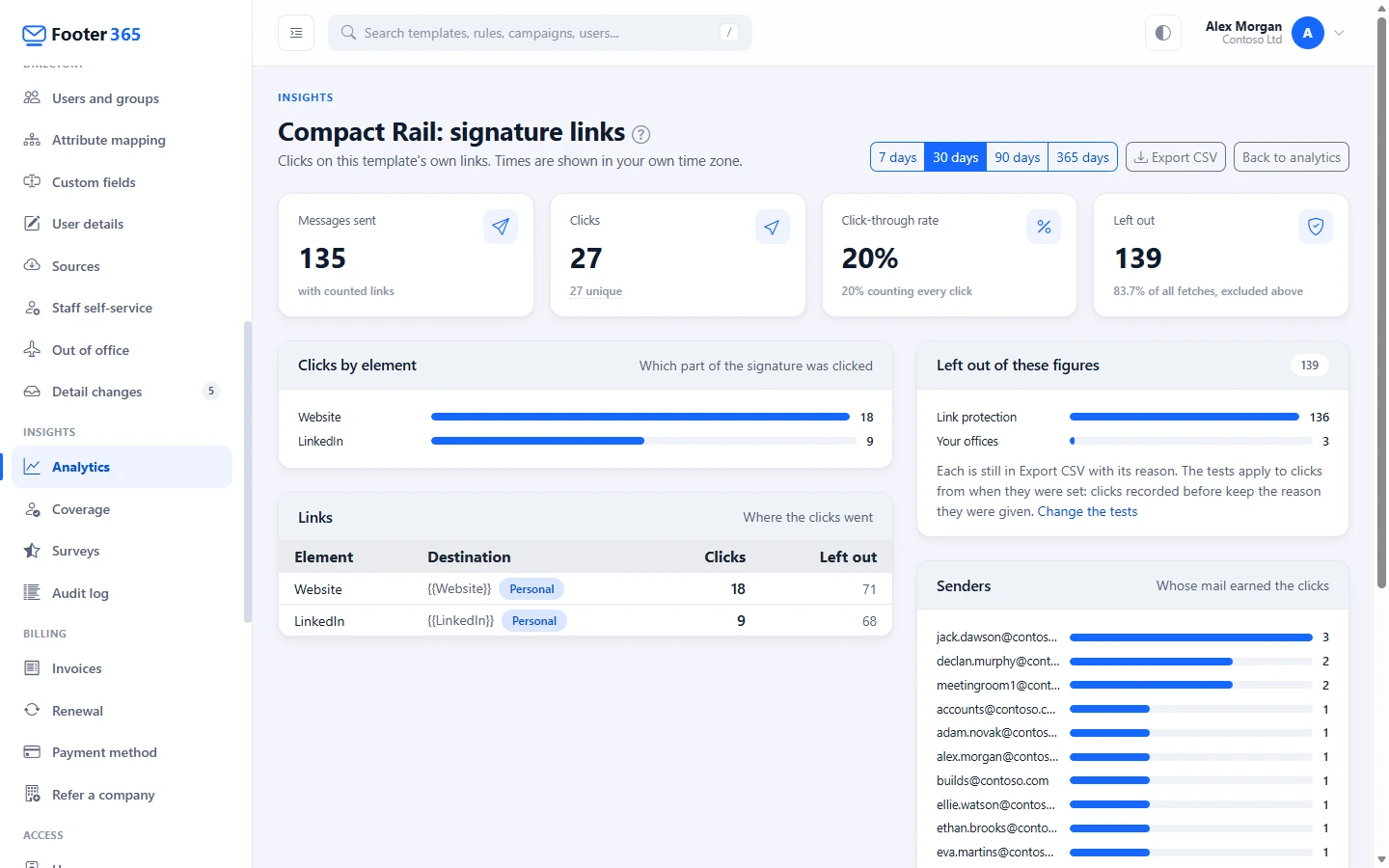Open Audit log from the sidebar
Screen dimensions: 1389x868
click(x=122, y=593)
